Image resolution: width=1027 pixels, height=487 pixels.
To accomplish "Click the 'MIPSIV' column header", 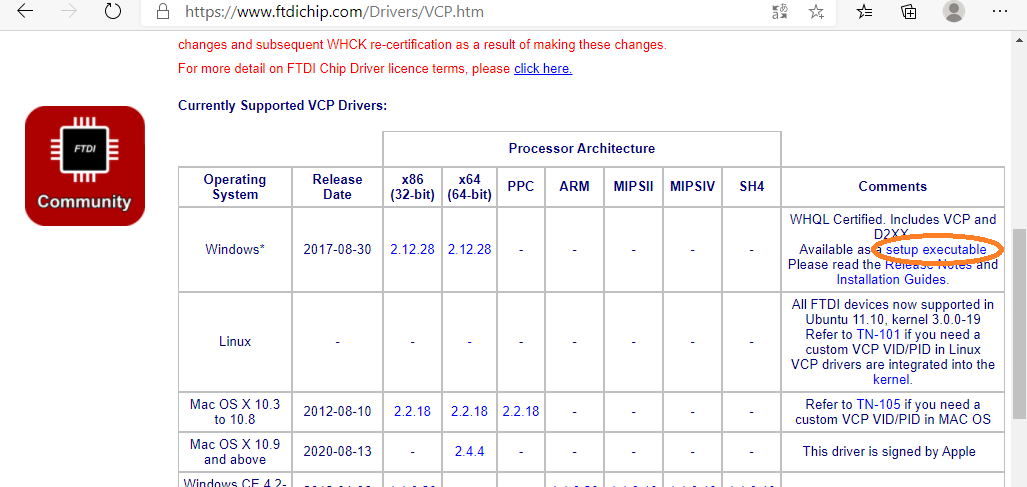I will pyautogui.click(x=692, y=187).
